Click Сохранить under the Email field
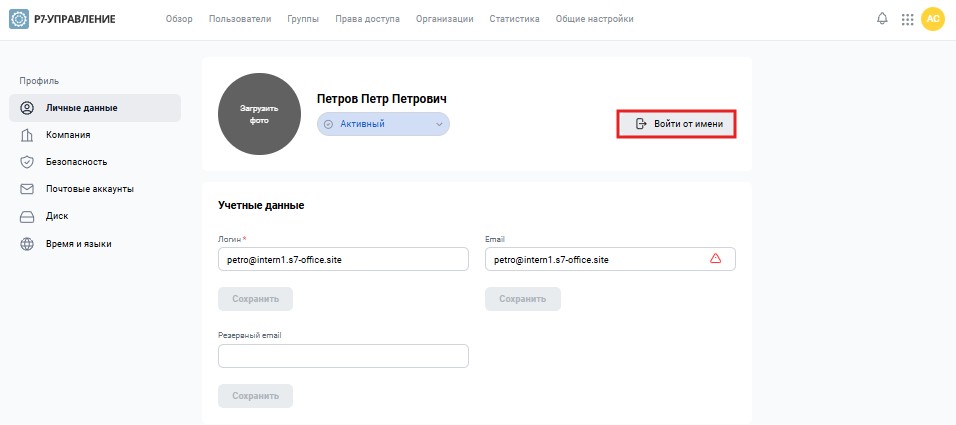The image size is (956, 425). (523, 299)
